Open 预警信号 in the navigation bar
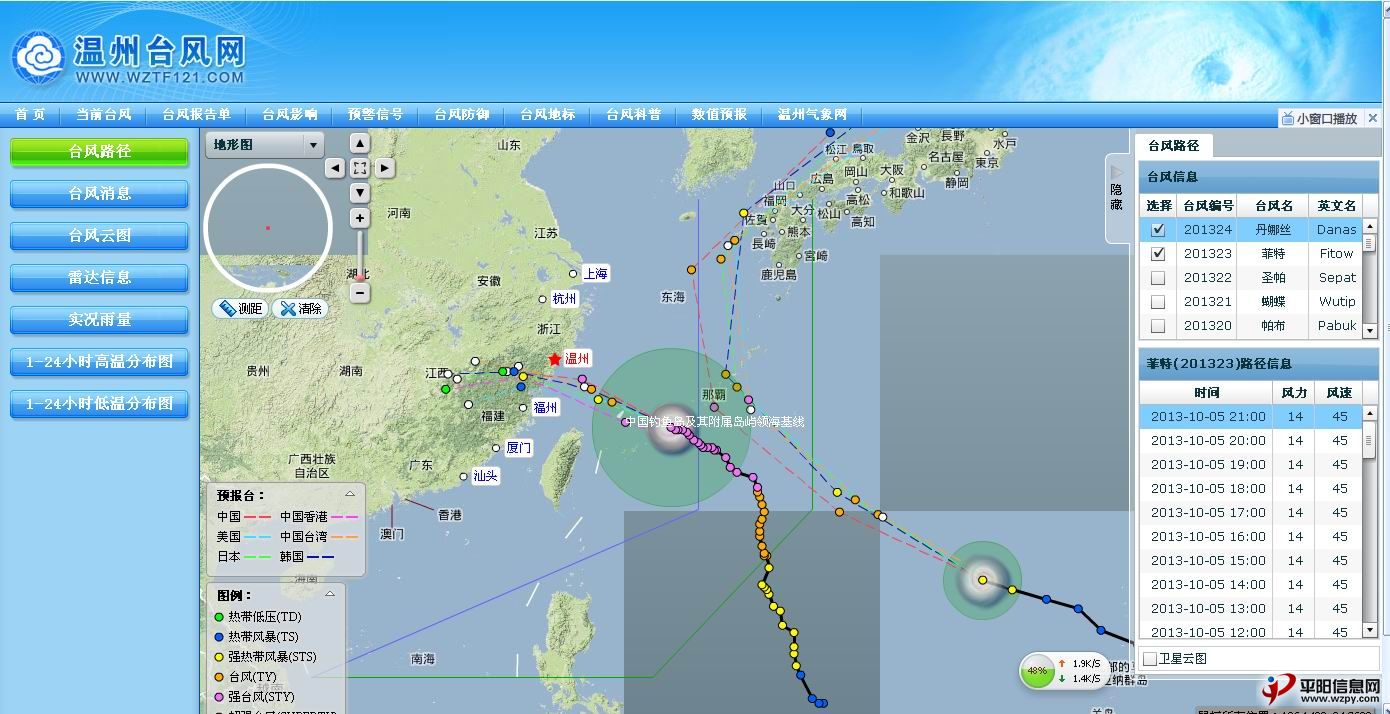Viewport: 1390px width, 714px height. tap(376, 115)
